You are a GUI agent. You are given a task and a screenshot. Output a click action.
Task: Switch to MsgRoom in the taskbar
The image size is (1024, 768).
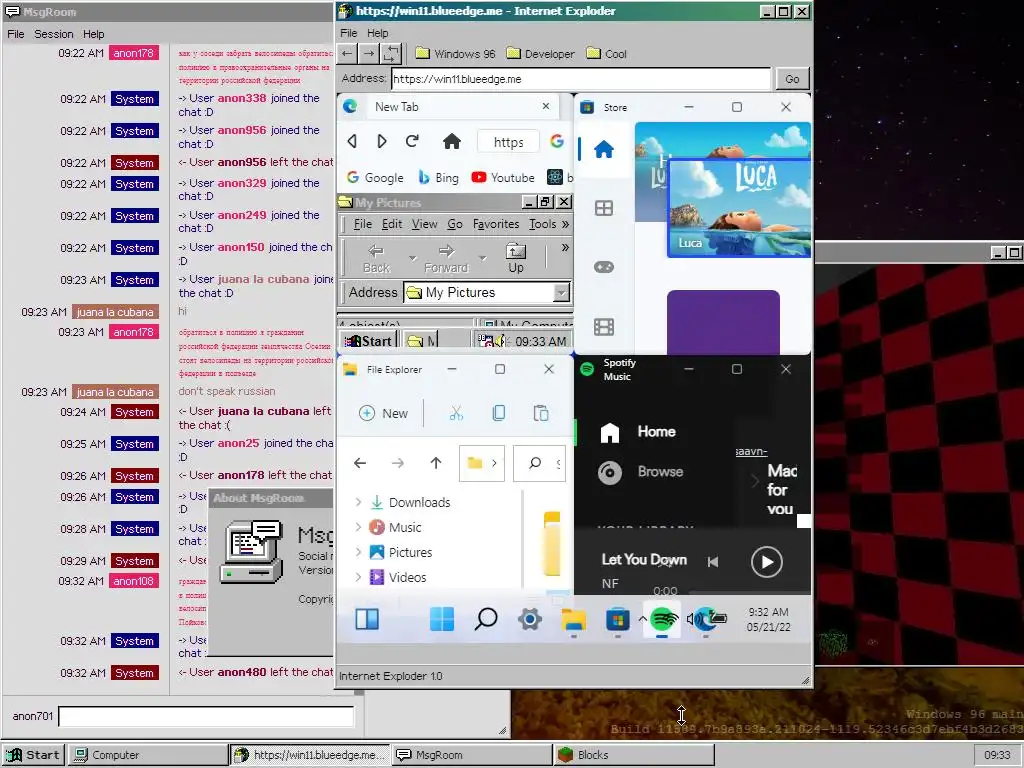[x=472, y=755]
